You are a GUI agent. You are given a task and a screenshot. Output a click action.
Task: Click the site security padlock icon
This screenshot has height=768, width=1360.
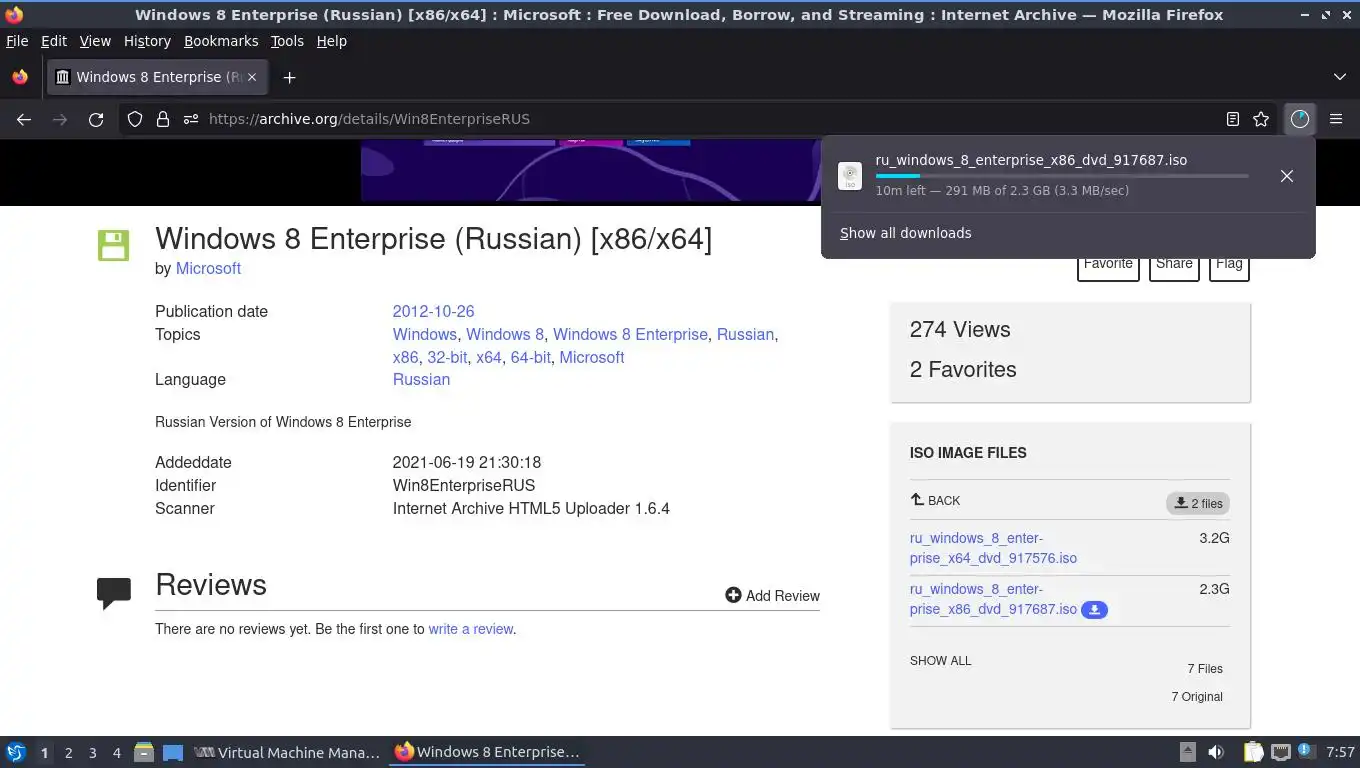163,119
